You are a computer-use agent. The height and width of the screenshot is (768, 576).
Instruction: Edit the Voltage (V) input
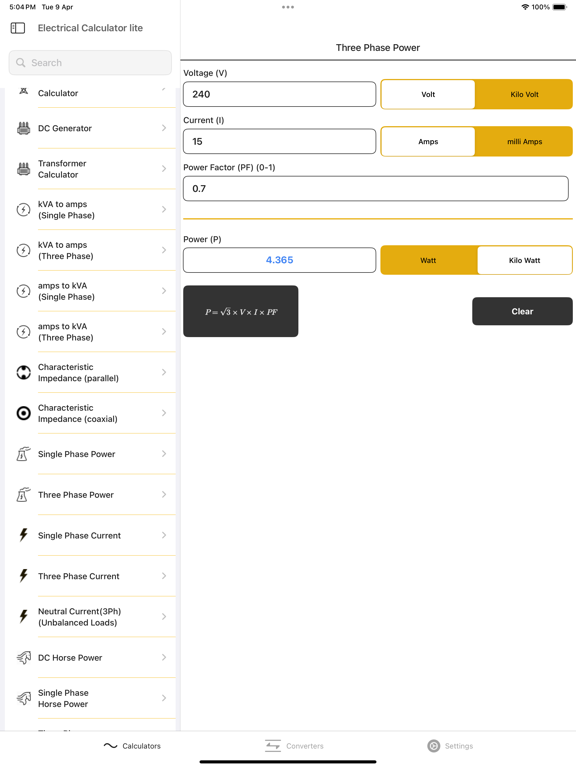point(280,94)
